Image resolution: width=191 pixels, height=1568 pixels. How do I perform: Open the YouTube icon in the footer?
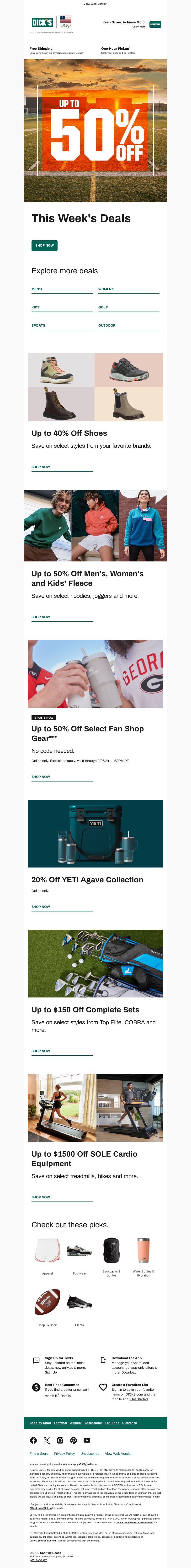point(87,1440)
